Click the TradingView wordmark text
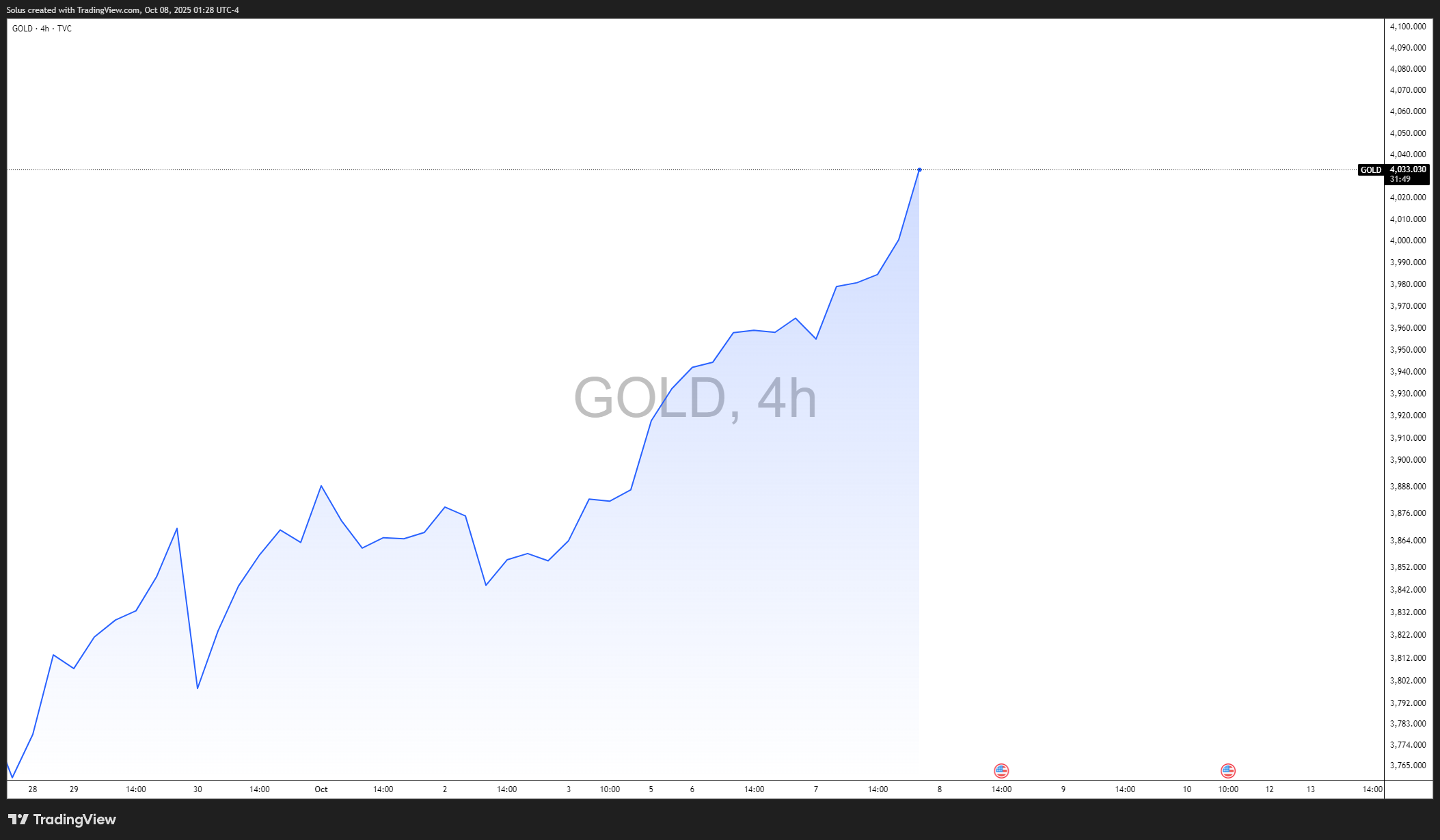Screen dimensions: 1440x840 coord(74,819)
